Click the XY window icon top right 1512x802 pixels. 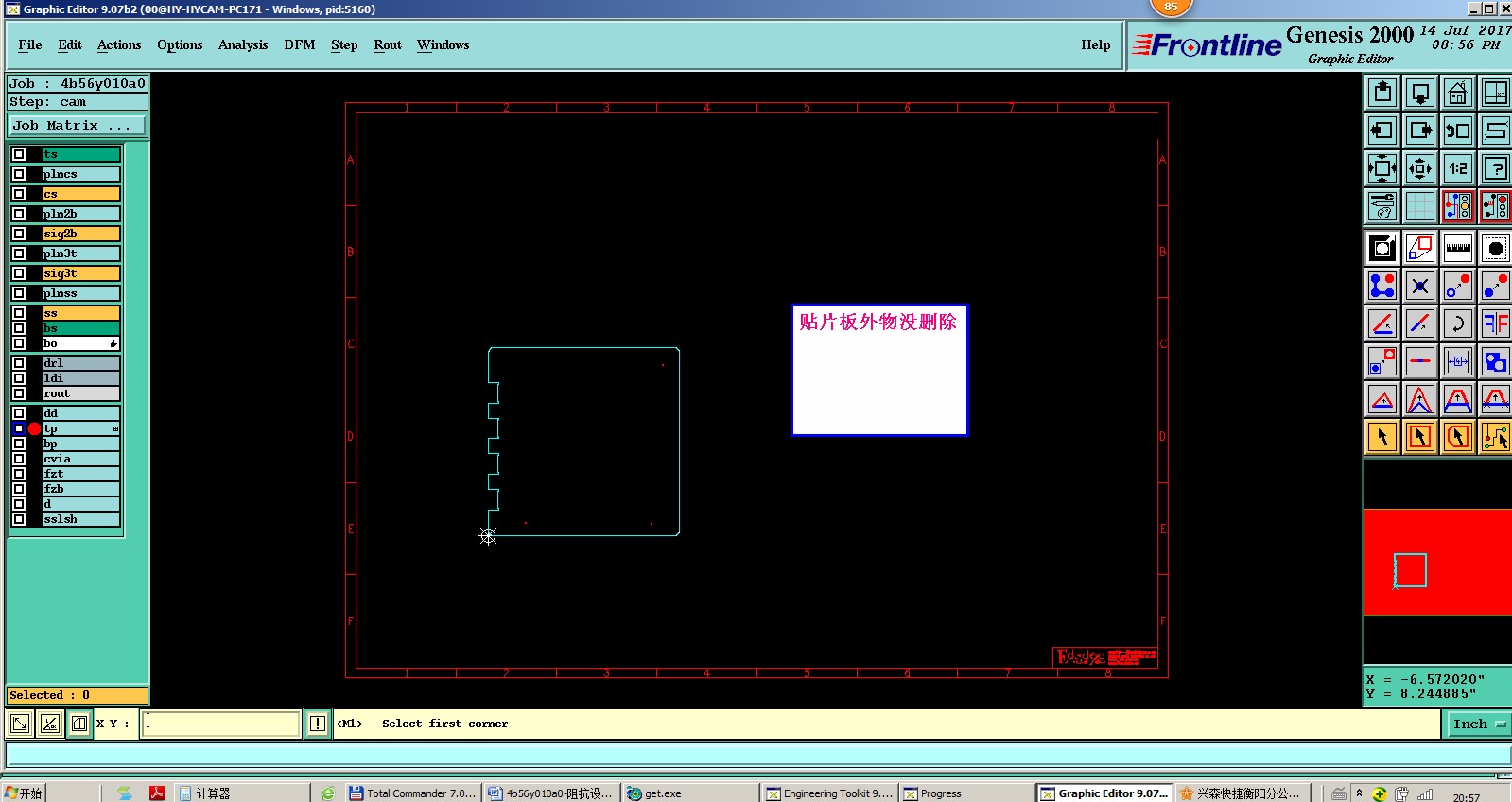pyautogui.click(x=1496, y=93)
